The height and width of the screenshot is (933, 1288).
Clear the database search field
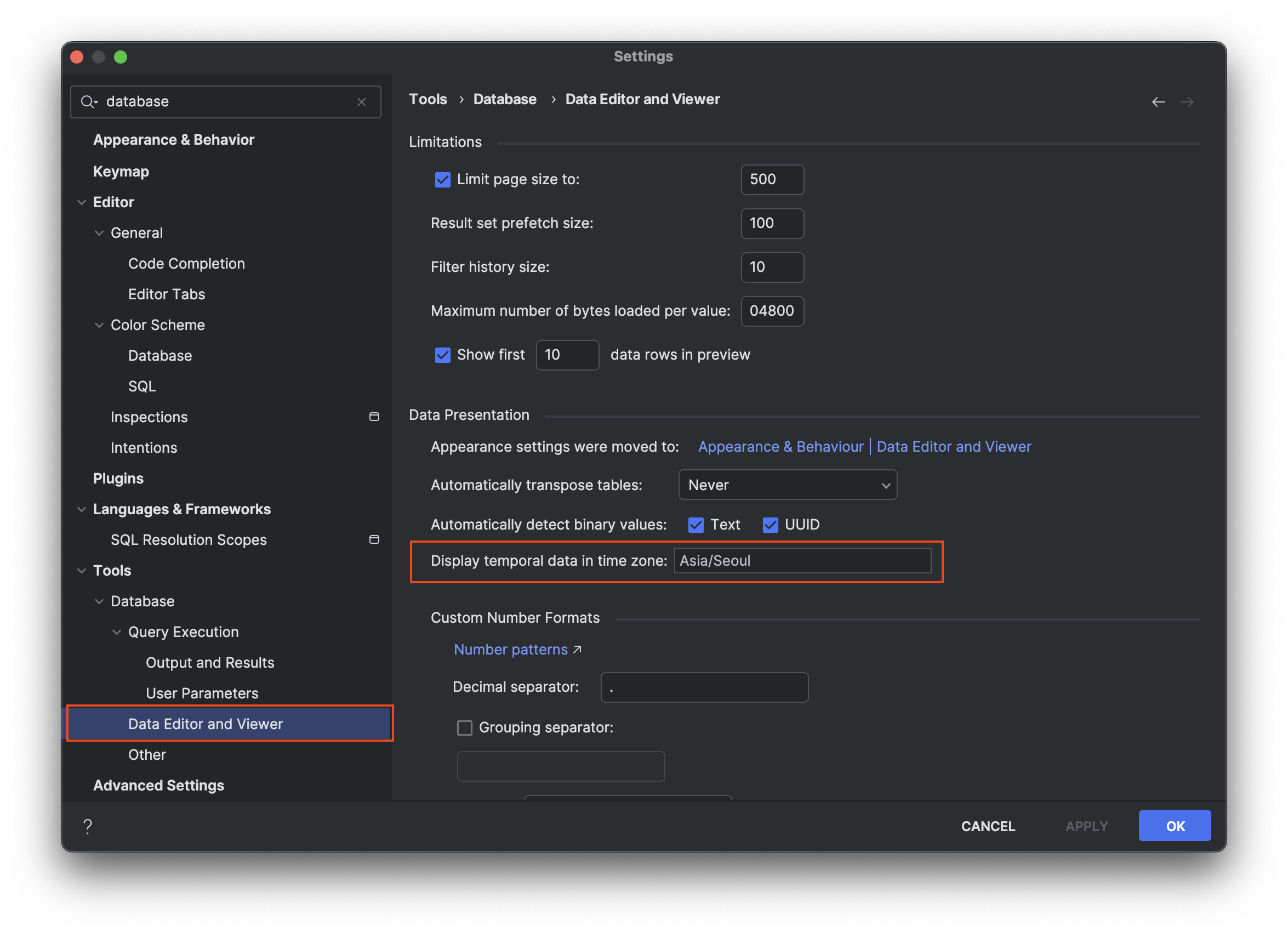pyautogui.click(x=362, y=102)
